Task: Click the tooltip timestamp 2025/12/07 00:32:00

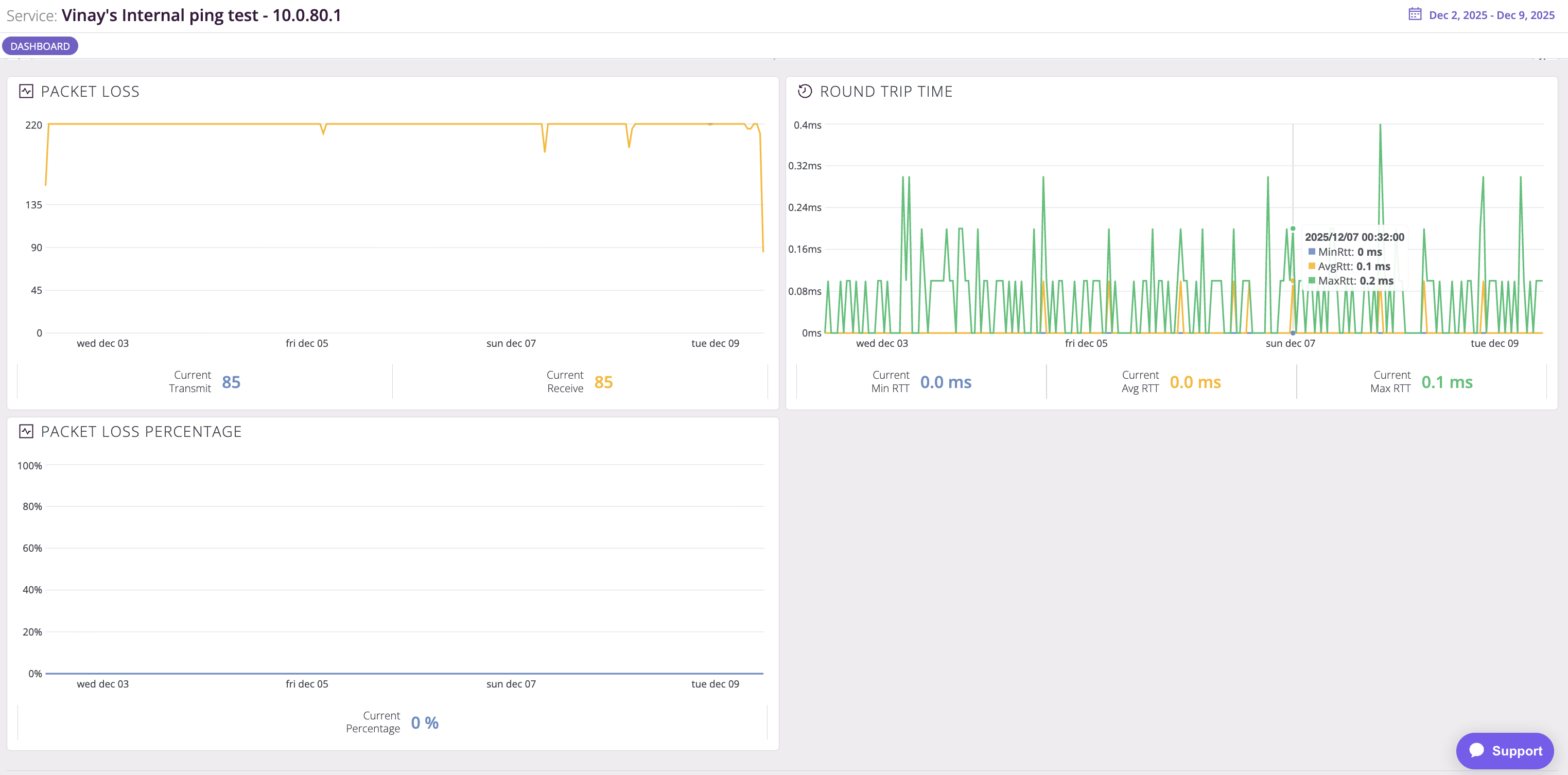Action: (1354, 237)
